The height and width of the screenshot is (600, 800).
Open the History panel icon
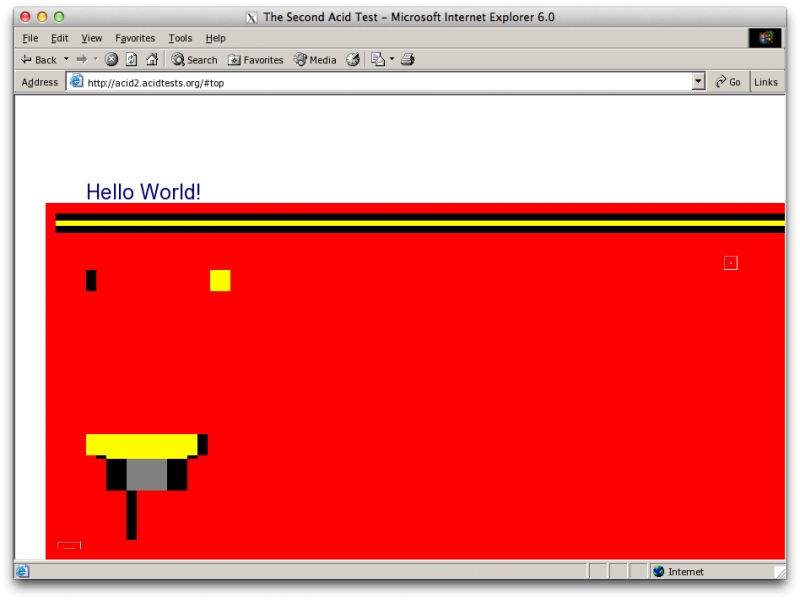(x=353, y=60)
